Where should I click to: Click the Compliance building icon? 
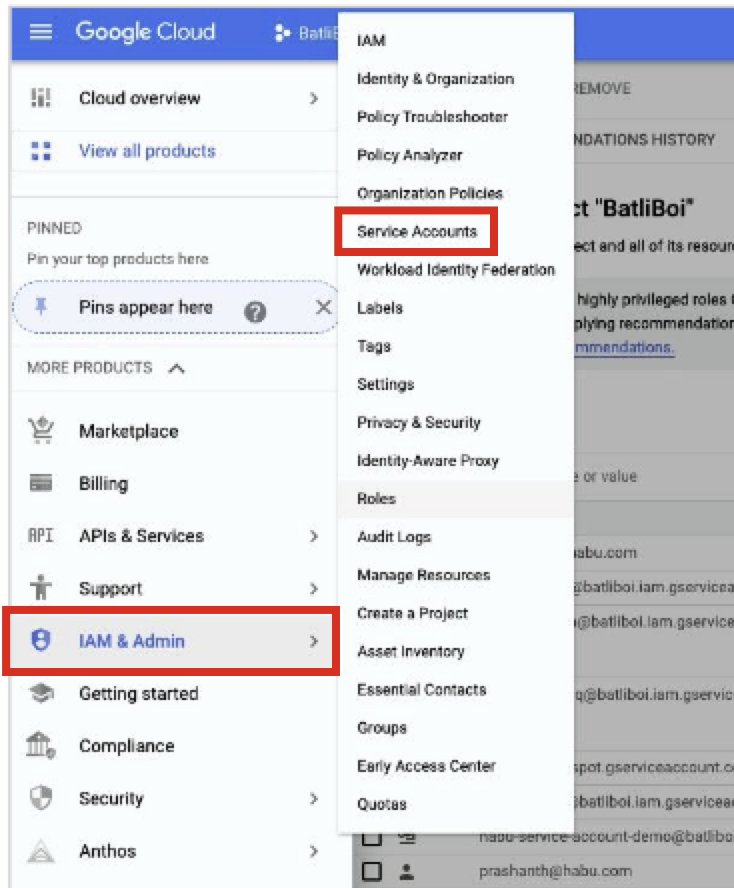41,746
